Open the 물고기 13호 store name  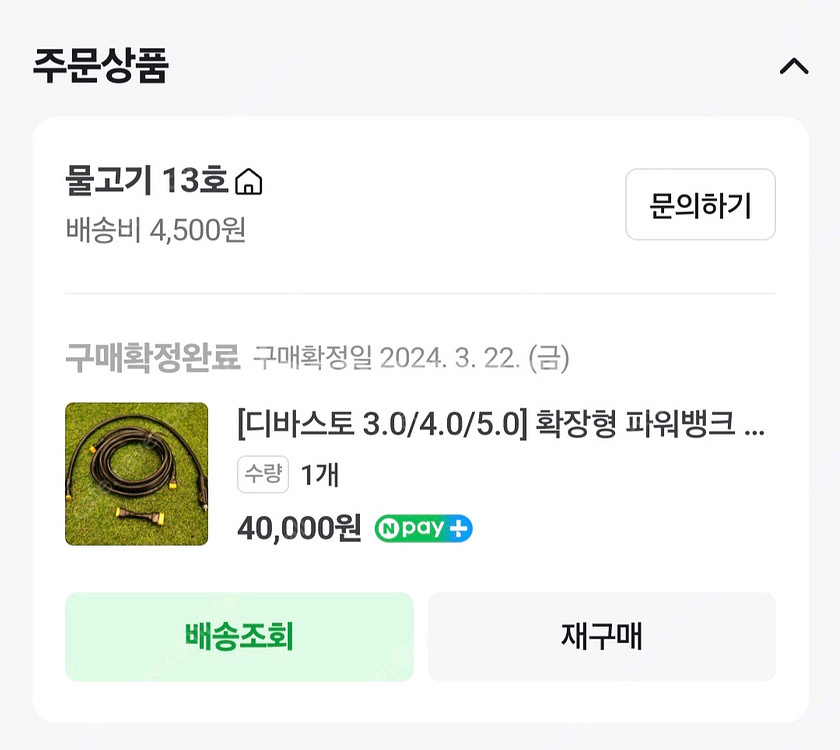point(147,181)
